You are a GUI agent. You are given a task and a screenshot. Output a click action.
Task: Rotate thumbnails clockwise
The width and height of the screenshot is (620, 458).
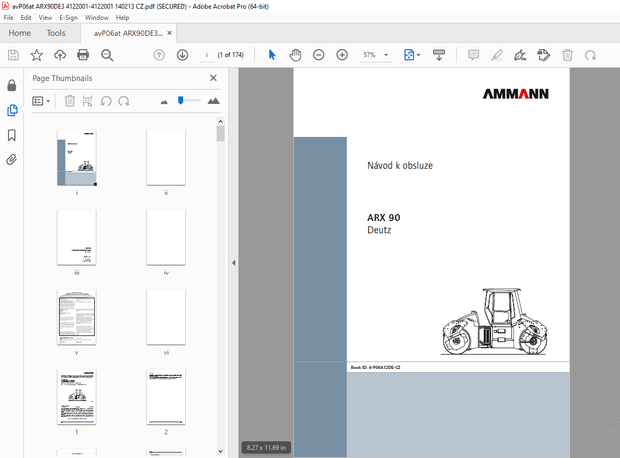[x=124, y=100]
